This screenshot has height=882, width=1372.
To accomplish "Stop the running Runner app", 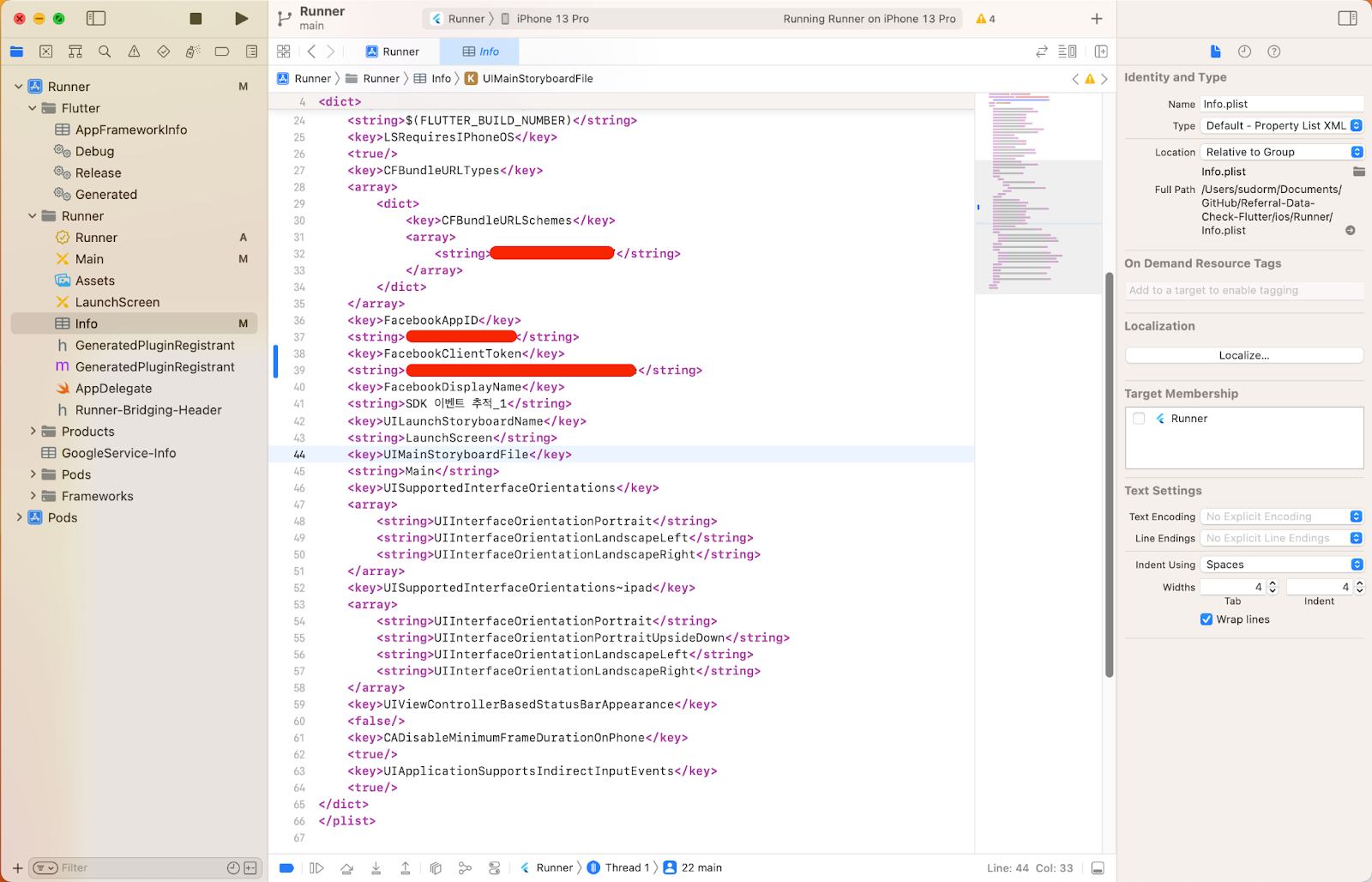I will point(196,18).
